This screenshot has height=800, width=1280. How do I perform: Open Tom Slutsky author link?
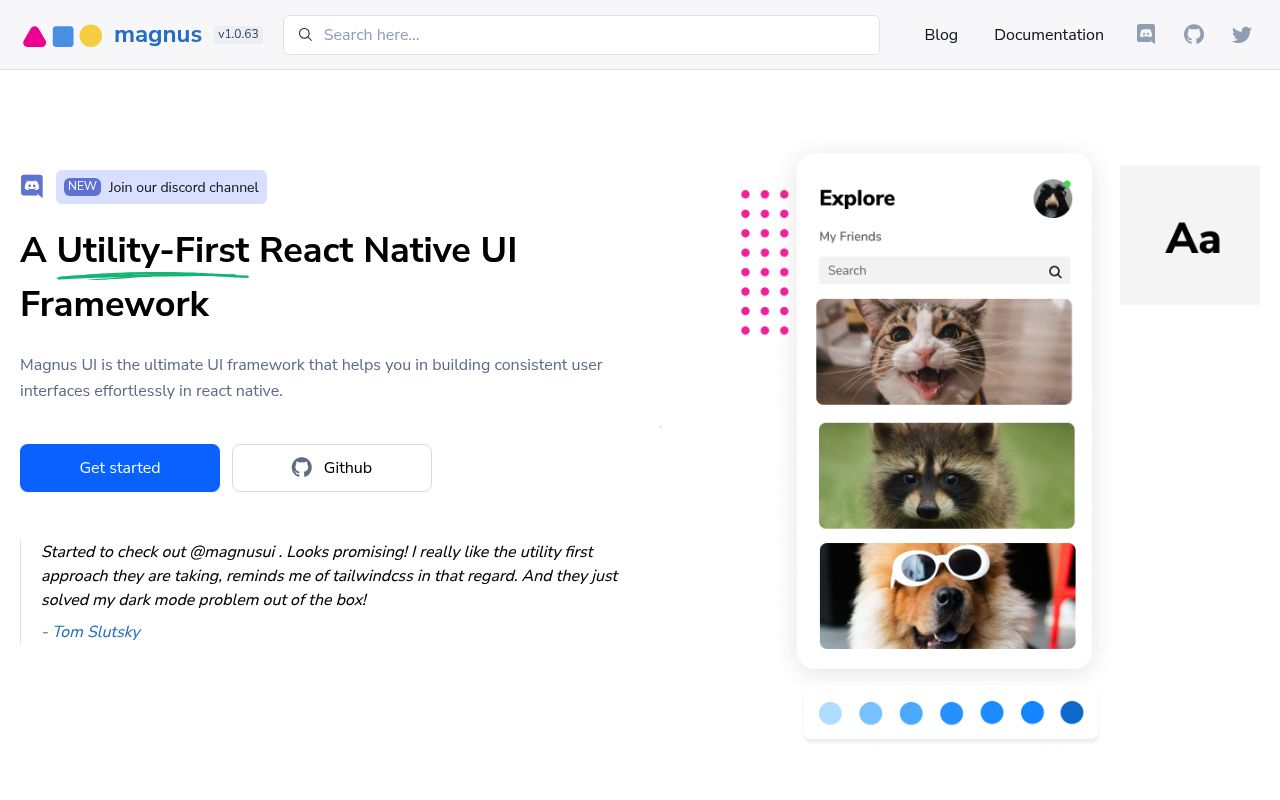point(91,632)
